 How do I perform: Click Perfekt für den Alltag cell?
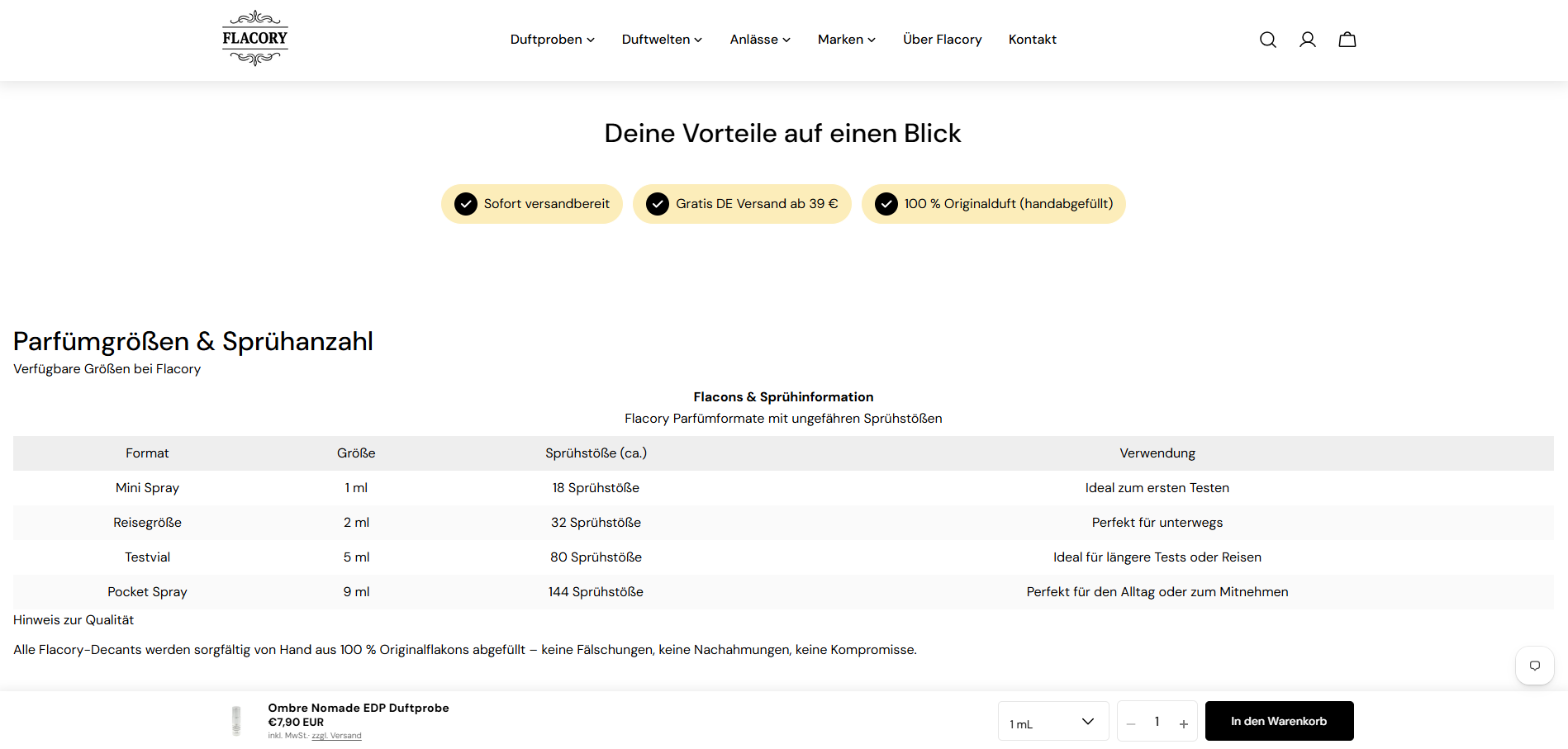coord(1157,592)
